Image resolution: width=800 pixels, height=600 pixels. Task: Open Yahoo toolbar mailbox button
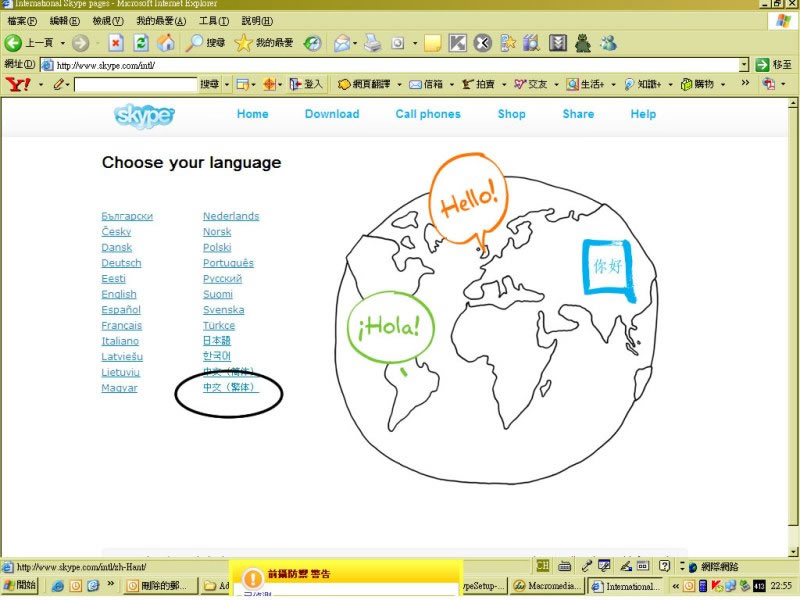point(426,84)
